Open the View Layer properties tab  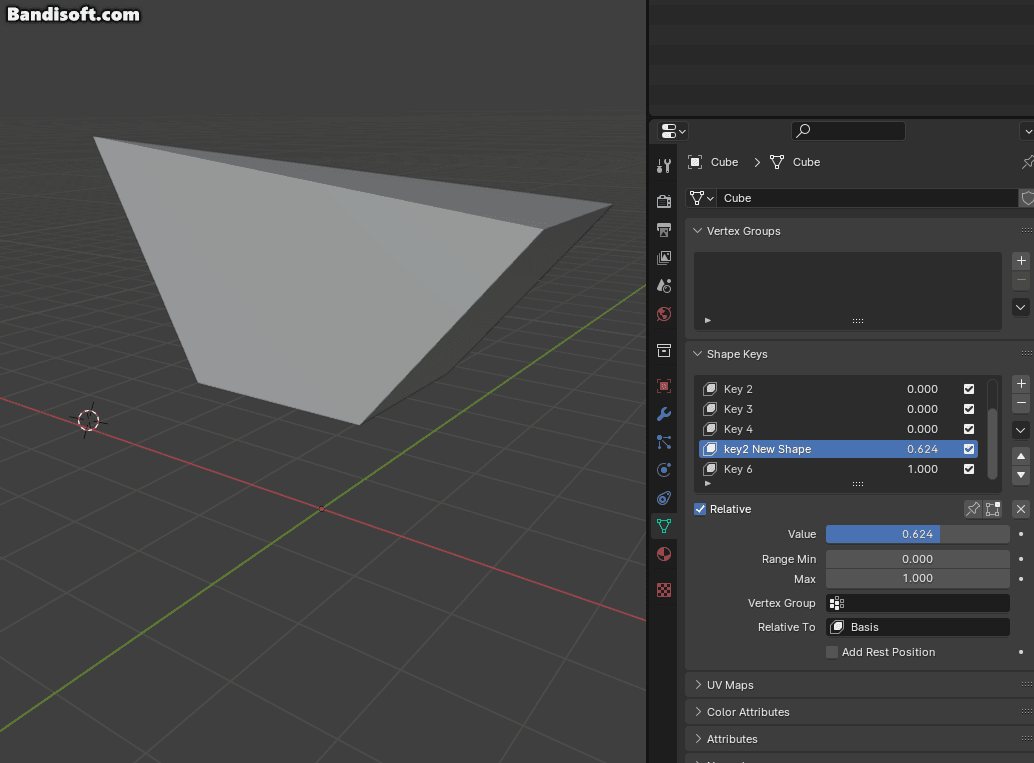(x=663, y=258)
